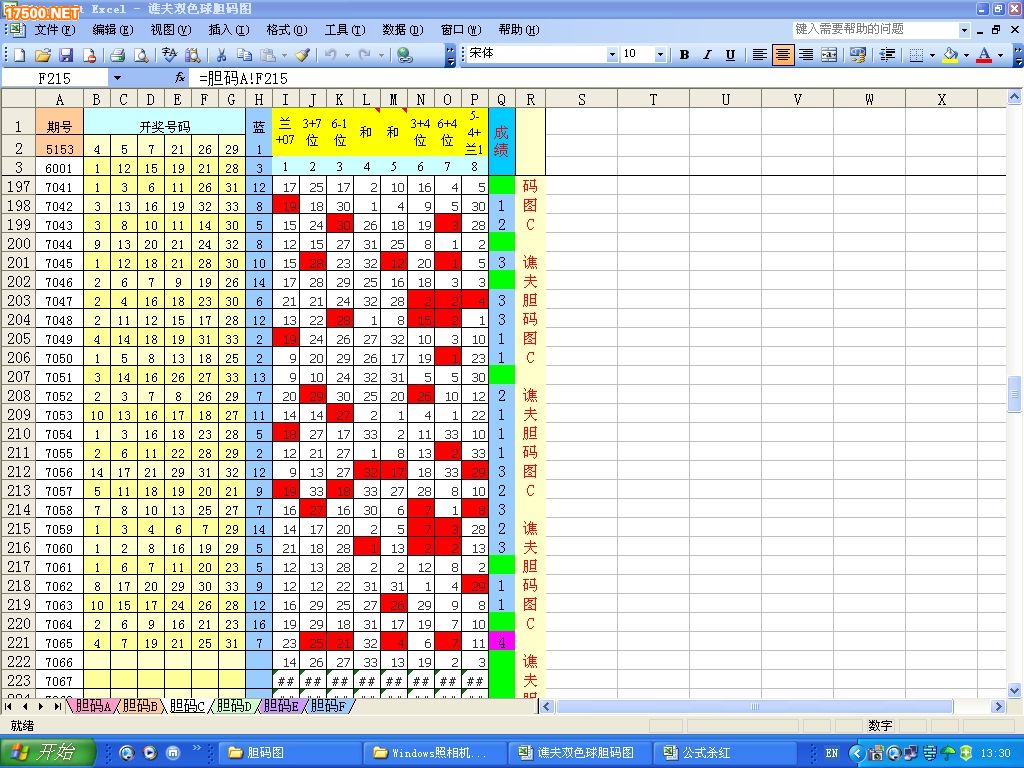Open the Name Box dropdown arrow
Screen dimensions: 1024x768
118,78
